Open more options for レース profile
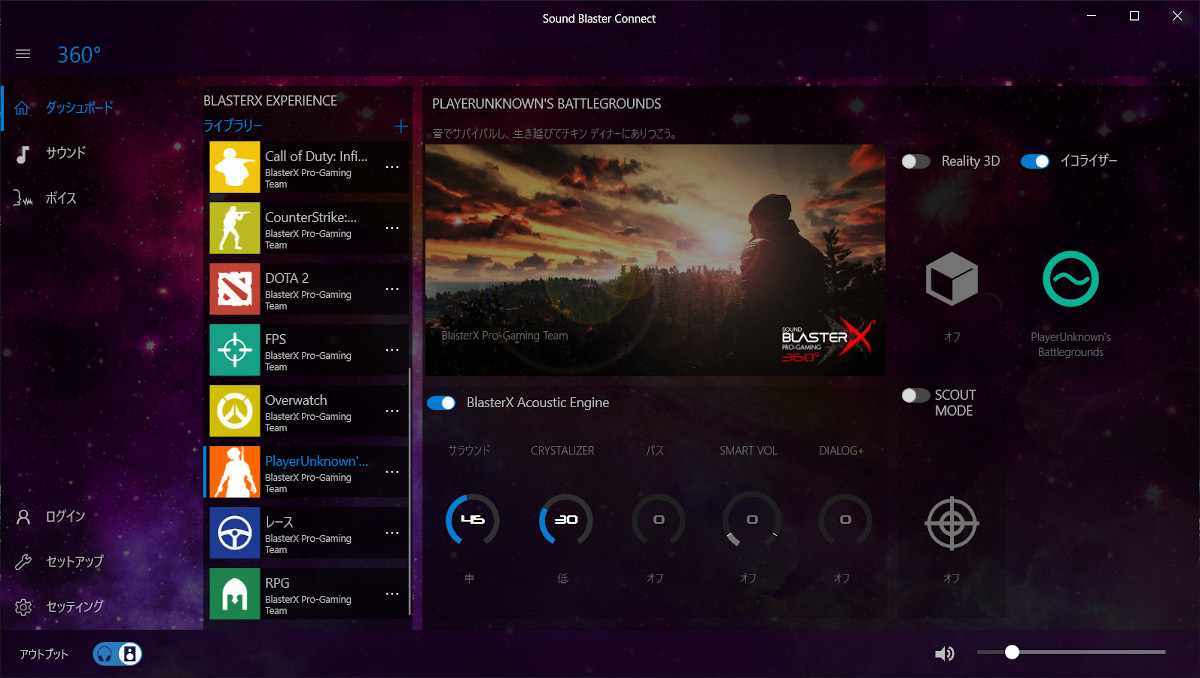Screen dimensions: 1200x678 [392, 534]
